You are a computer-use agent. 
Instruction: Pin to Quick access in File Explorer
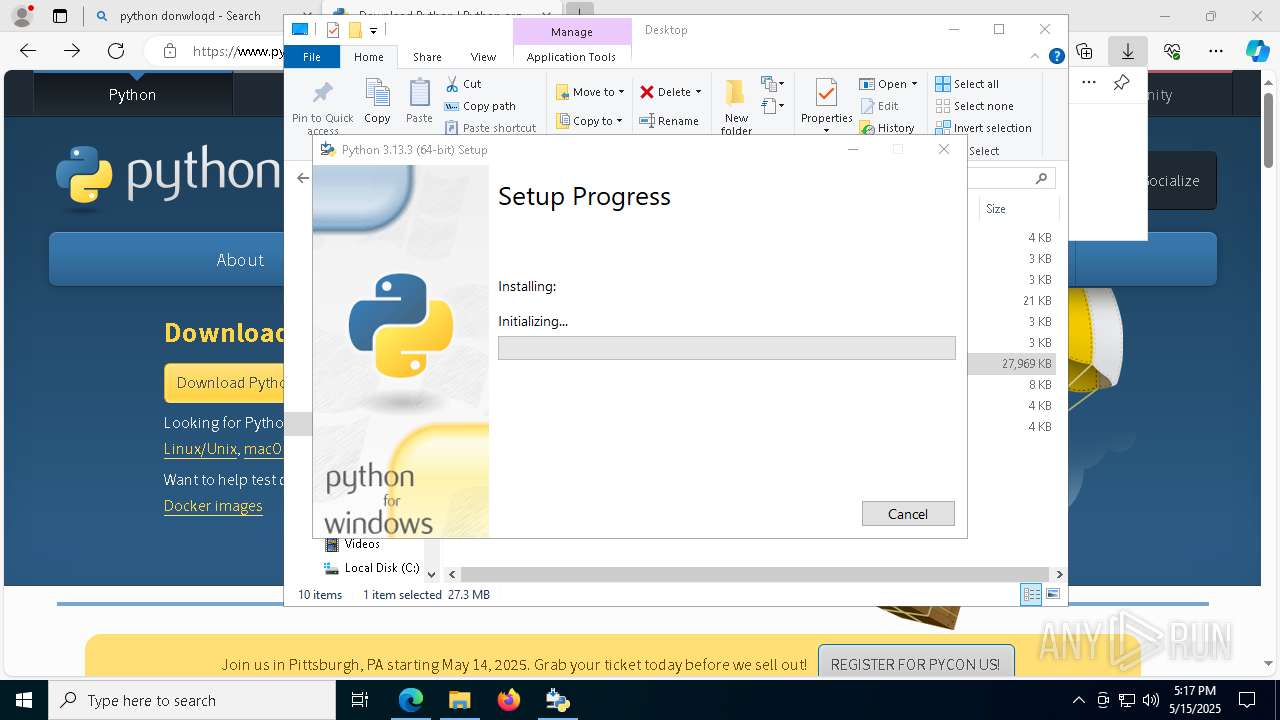[x=322, y=107]
